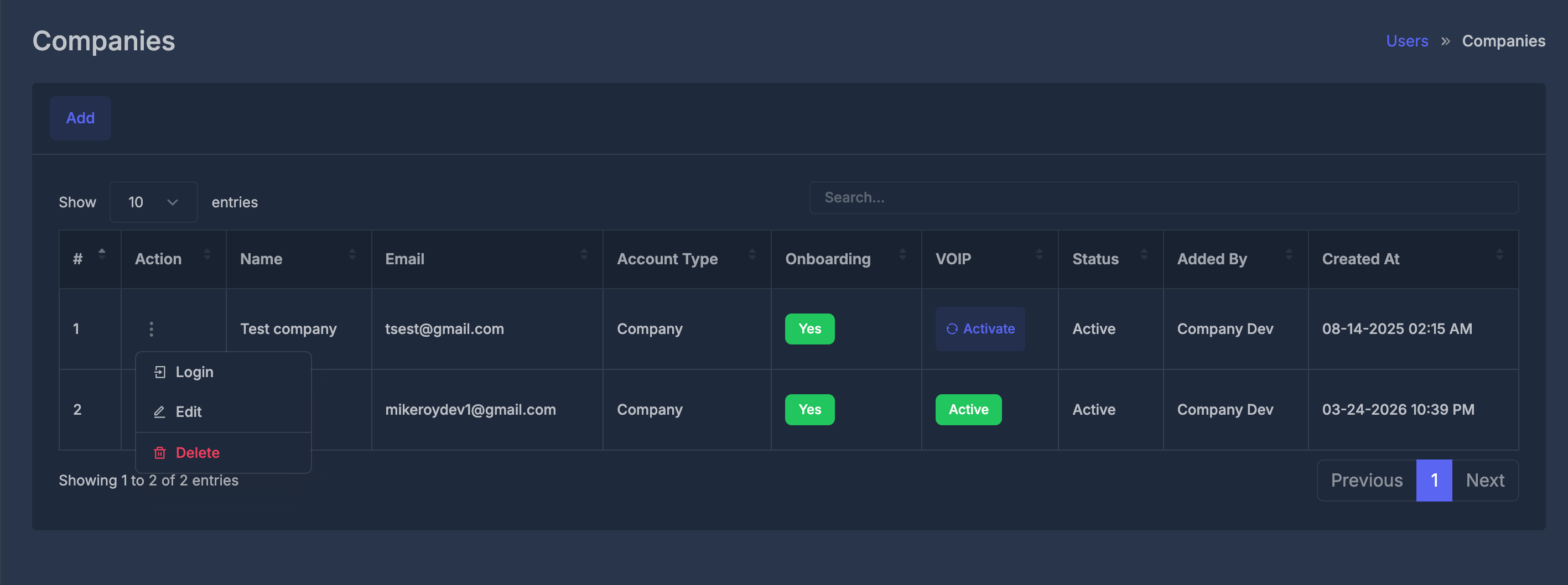Click the Companies breadcrumb text
The height and width of the screenshot is (585, 1568).
point(1503,41)
